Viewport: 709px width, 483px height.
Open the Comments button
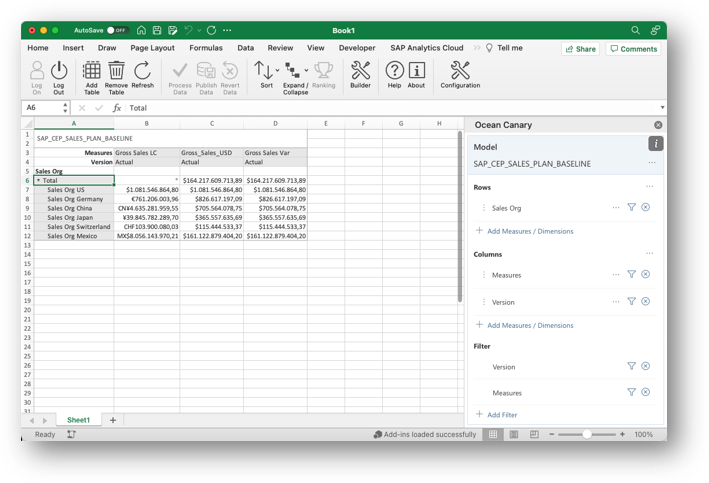pyautogui.click(x=633, y=49)
